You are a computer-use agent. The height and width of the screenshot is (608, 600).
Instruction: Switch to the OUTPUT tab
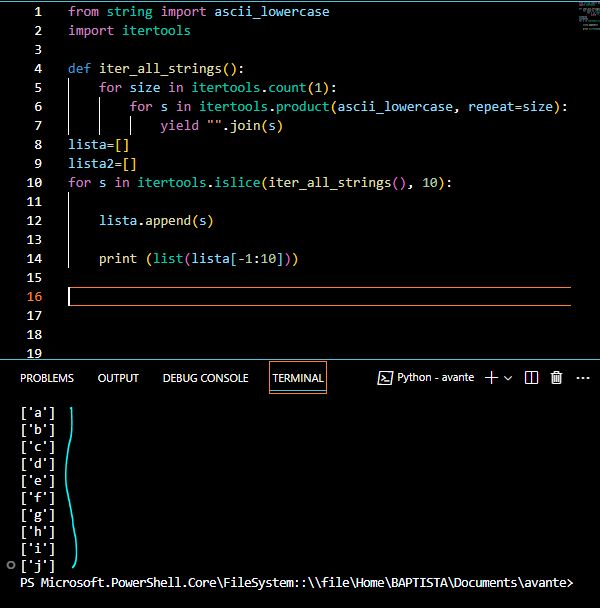[118, 378]
